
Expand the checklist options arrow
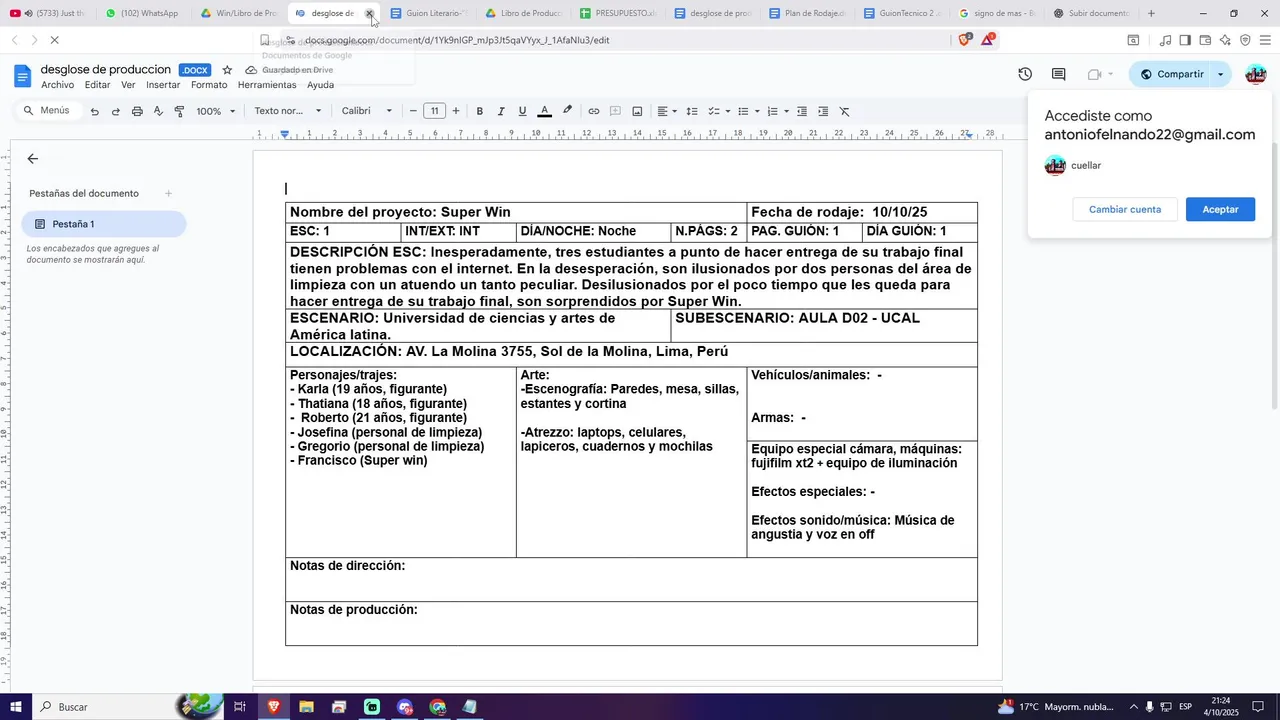coord(727,111)
